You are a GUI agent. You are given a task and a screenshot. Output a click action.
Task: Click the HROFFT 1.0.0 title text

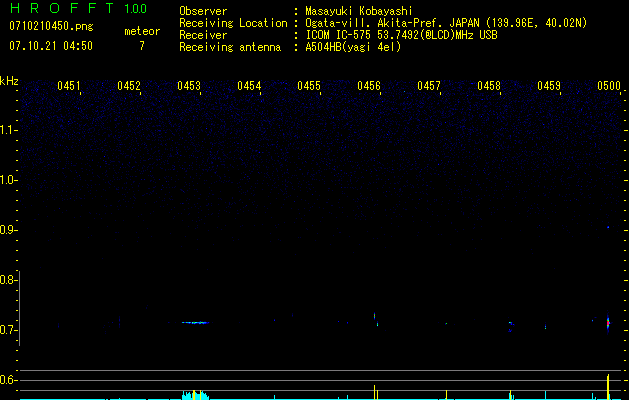click(79, 8)
